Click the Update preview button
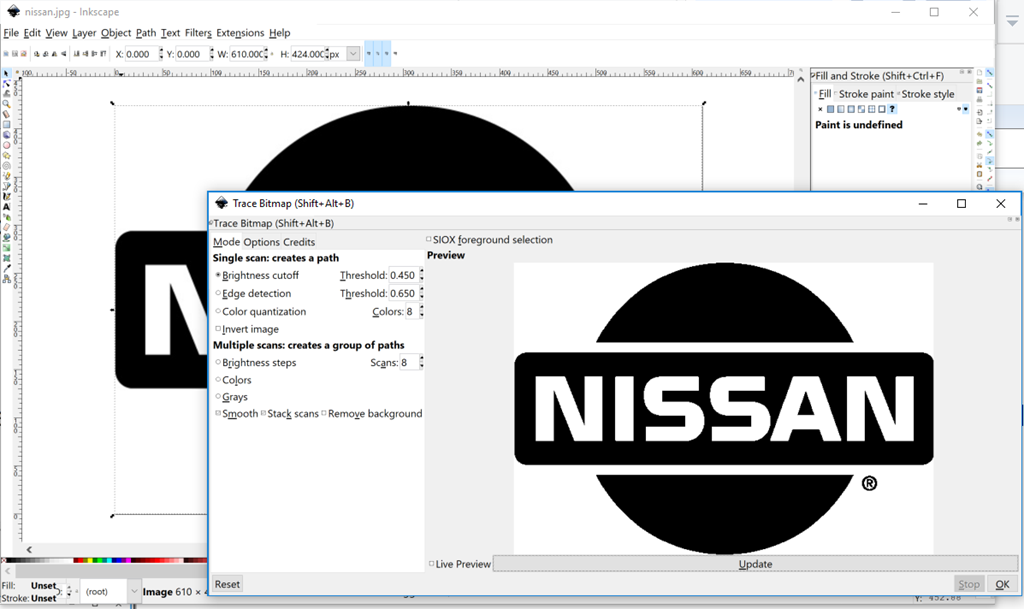The height and width of the screenshot is (609, 1024). click(755, 564)
